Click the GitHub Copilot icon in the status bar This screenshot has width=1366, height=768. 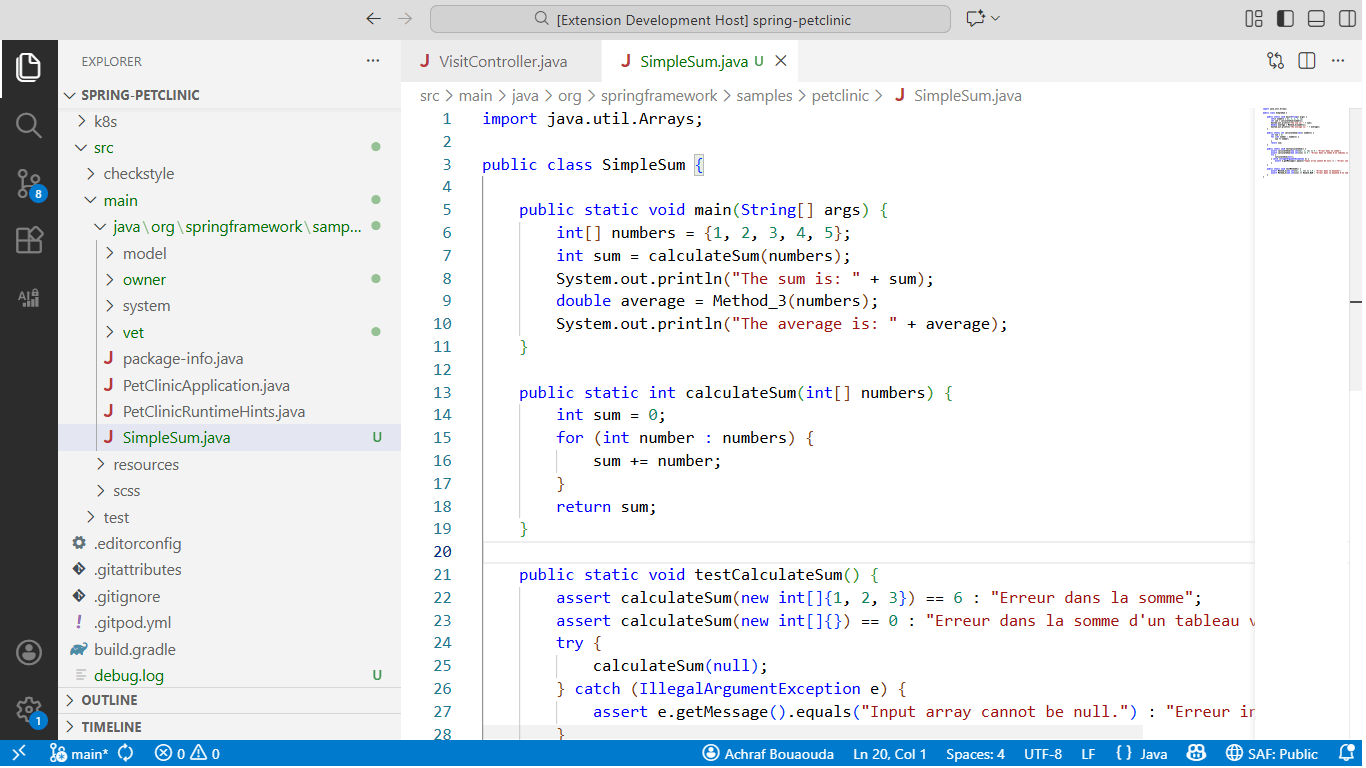coord(1196,754)
